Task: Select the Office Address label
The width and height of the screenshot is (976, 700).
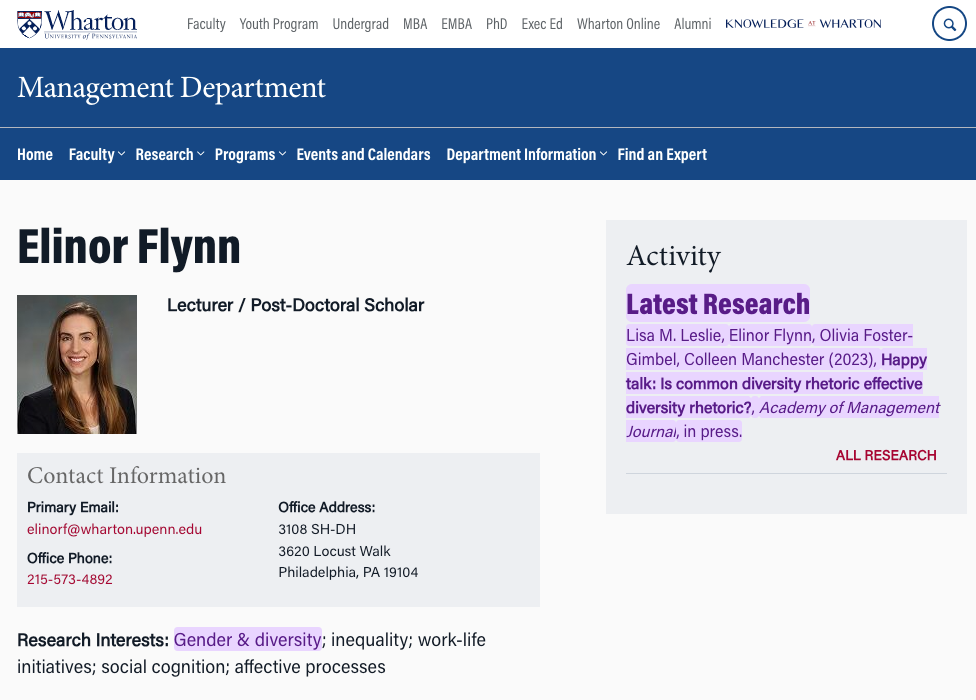Action: [327, 507]
